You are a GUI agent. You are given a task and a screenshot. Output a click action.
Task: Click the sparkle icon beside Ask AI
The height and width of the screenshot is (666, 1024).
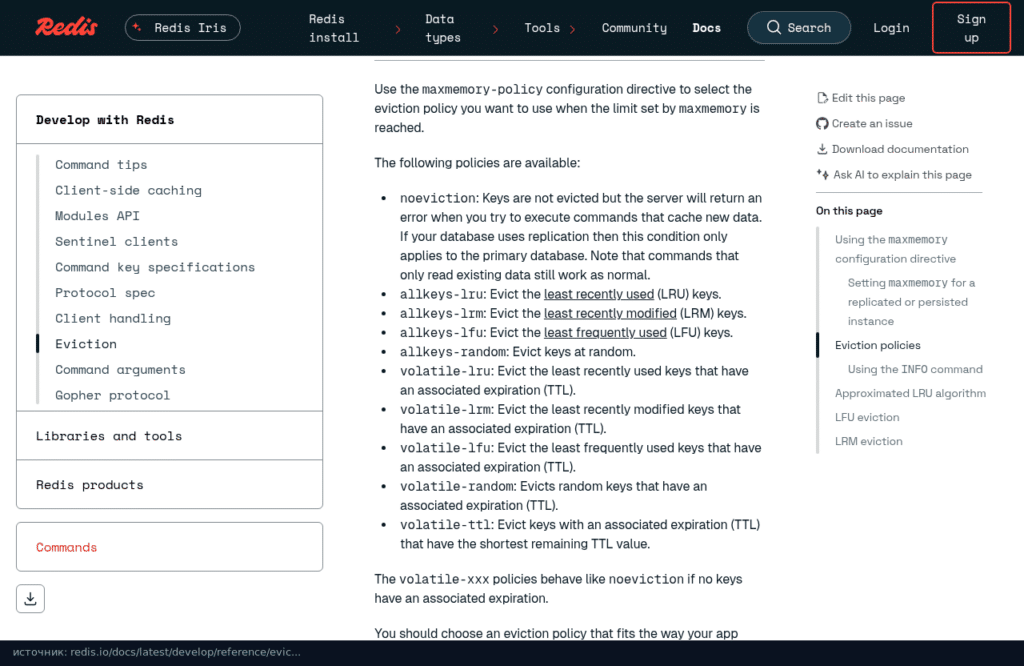pos(823,174)
